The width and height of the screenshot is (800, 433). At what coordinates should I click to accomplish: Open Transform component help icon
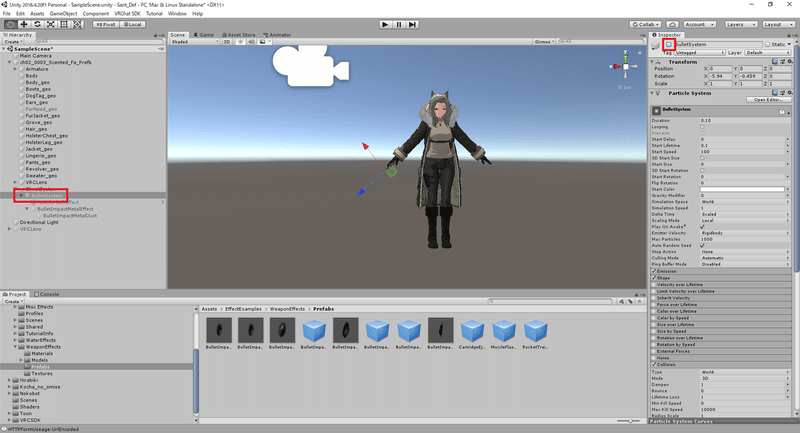pos(774,61)
